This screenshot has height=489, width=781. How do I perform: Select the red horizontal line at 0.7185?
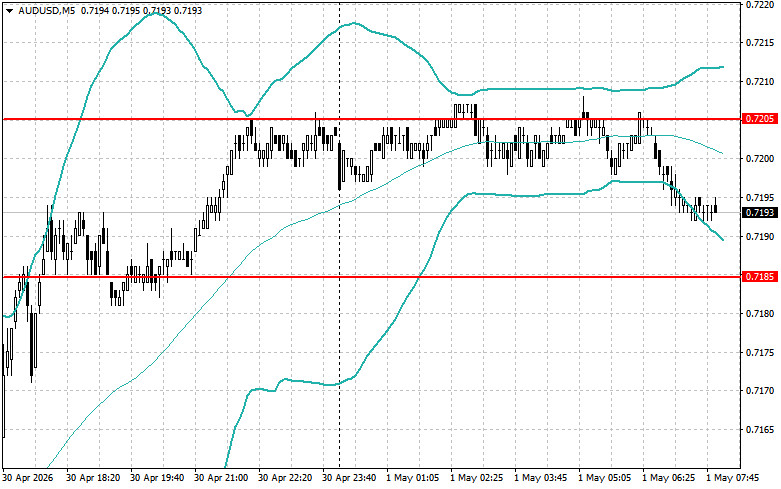click(x=371, y=276)
